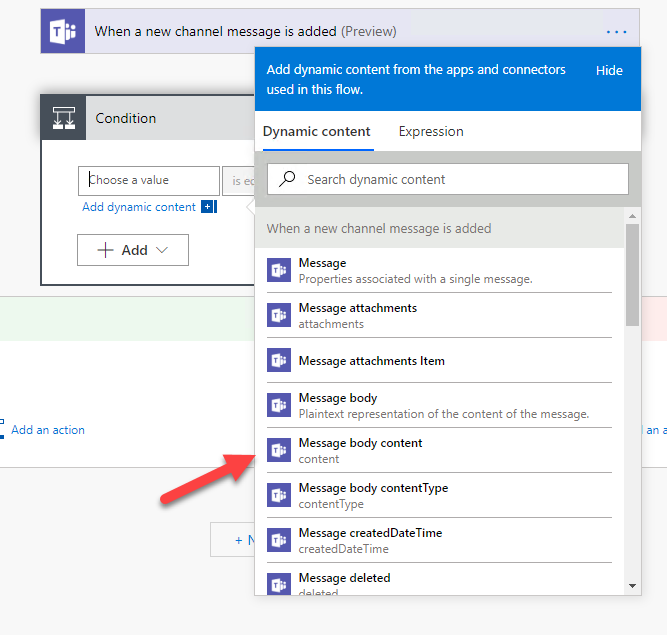Hide the dynamic content panel
The image size is (667, 635).
[x=609, y=71]
